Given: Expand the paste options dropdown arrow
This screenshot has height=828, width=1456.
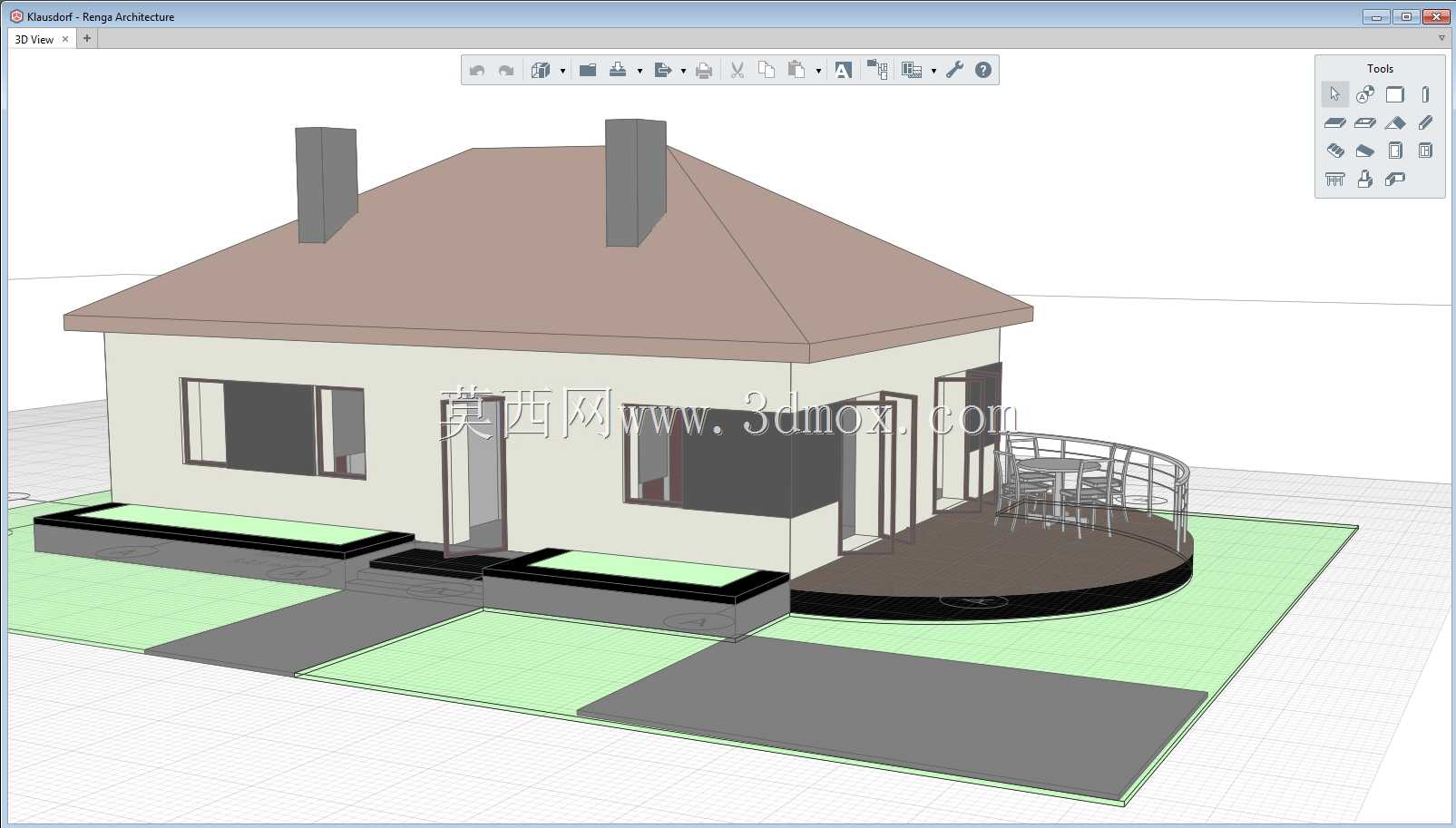Looking at the screenshot, I should pyautogui.click(x=818, y=71).
